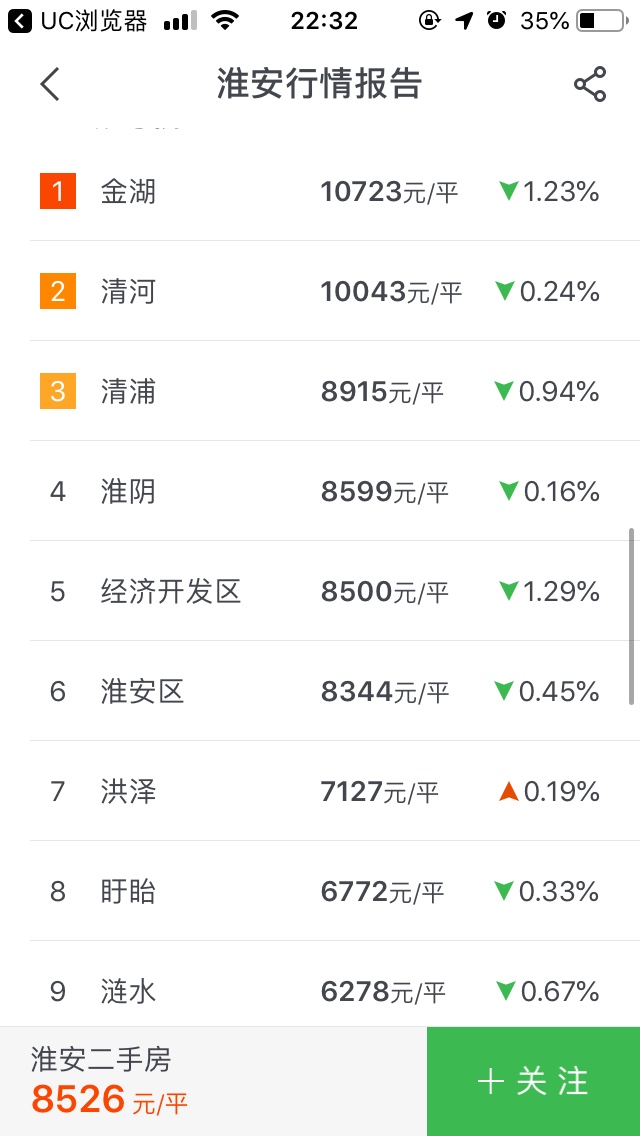Tap the rank 3 badge for 清浦
The height and width of the screenshot is (1136, 640).
[x=58, y=392]
